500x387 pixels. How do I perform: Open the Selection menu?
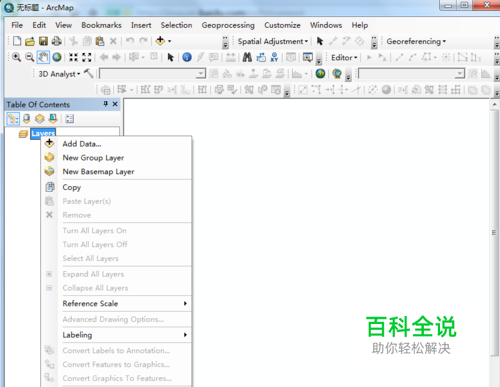tap(176, 25)
